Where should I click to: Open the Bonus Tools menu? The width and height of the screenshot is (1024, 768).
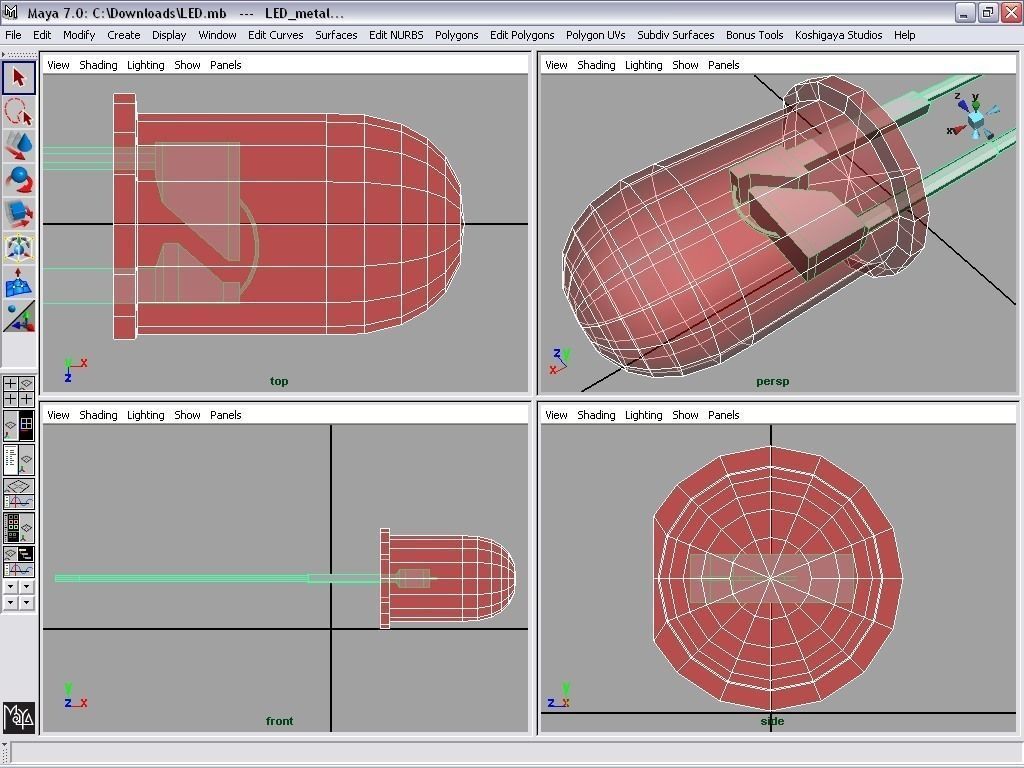754,35
